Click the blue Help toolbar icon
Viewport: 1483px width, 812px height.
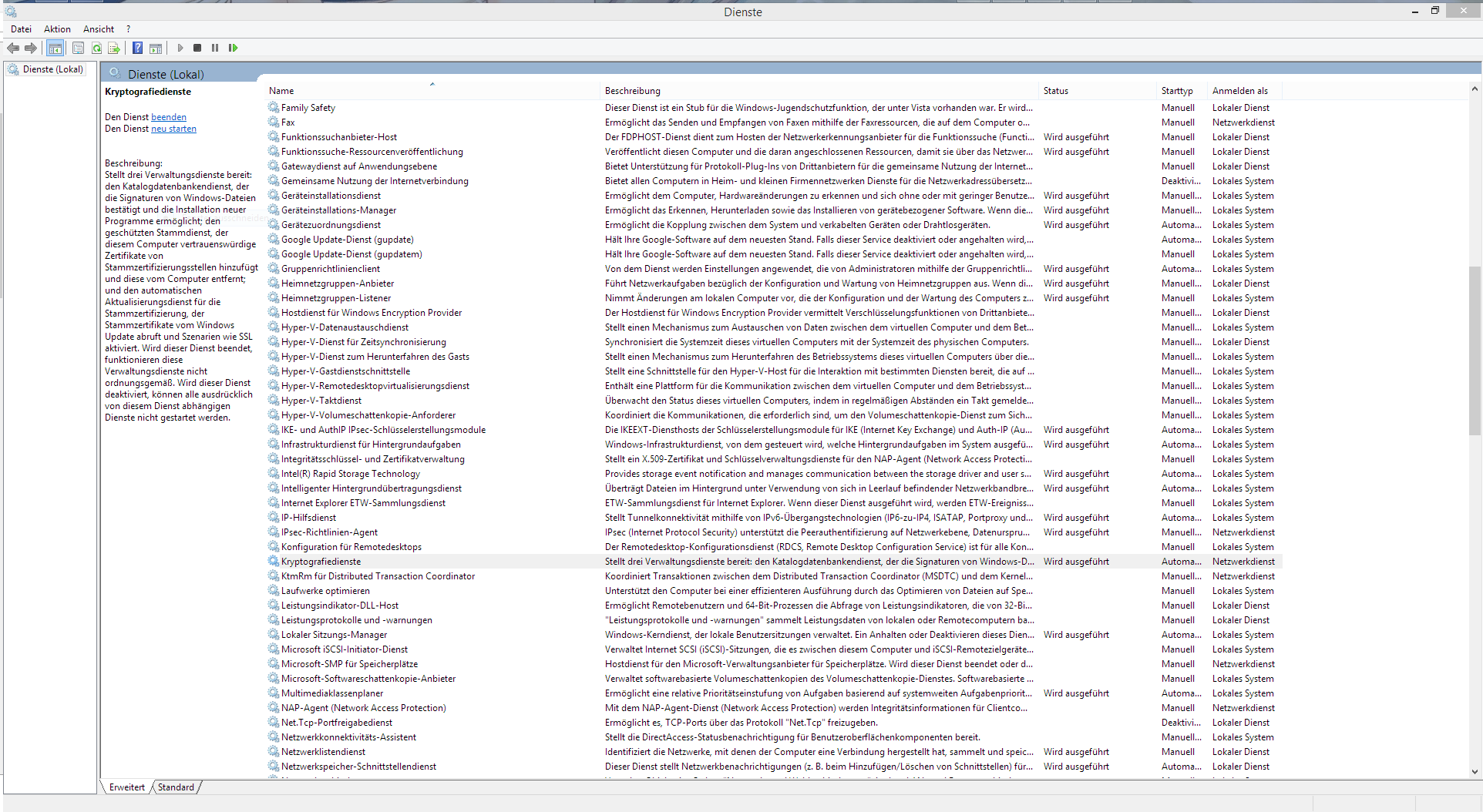coord(137,48)
